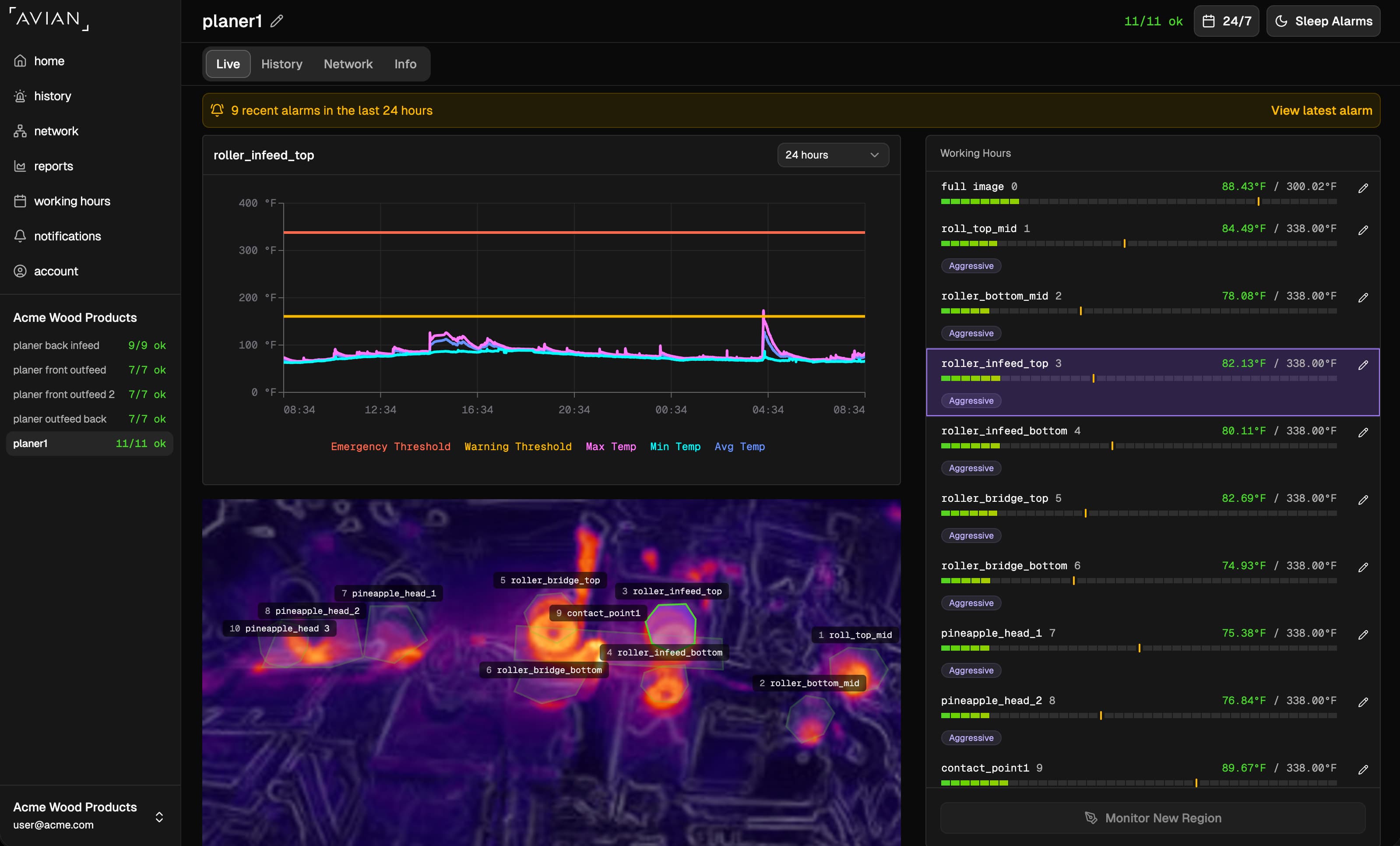This screenshot has height=846, width=1400.
Task: Click the Sleep Alarms button
Action: pyautogui.click(x=1323, y=21)
